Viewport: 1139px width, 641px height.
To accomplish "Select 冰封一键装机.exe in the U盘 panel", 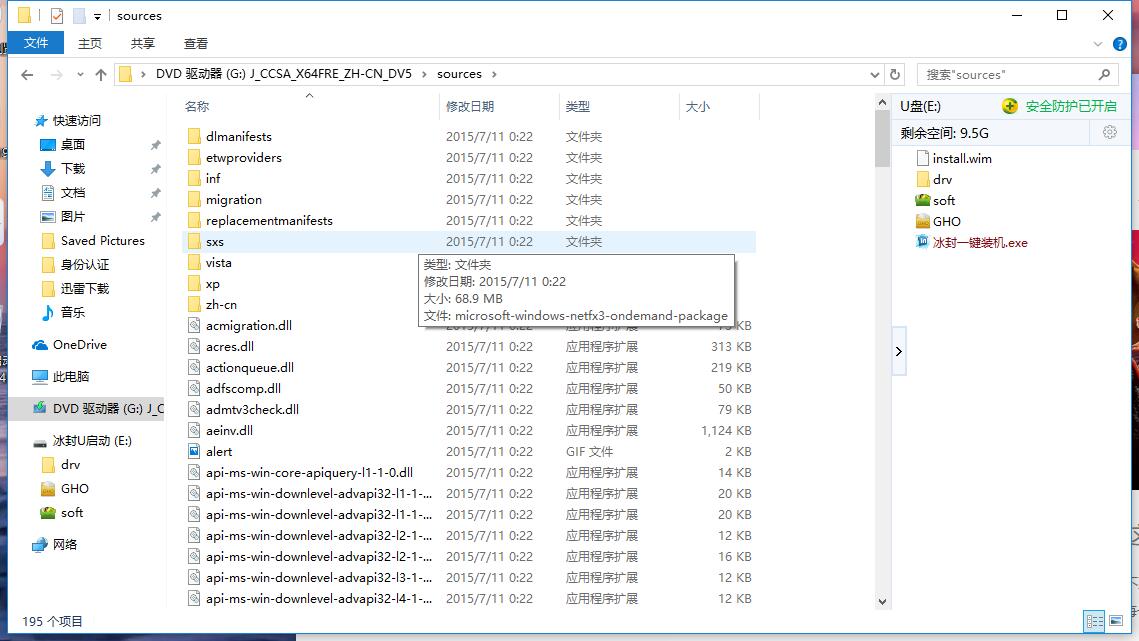I will [x=979, y=243].
